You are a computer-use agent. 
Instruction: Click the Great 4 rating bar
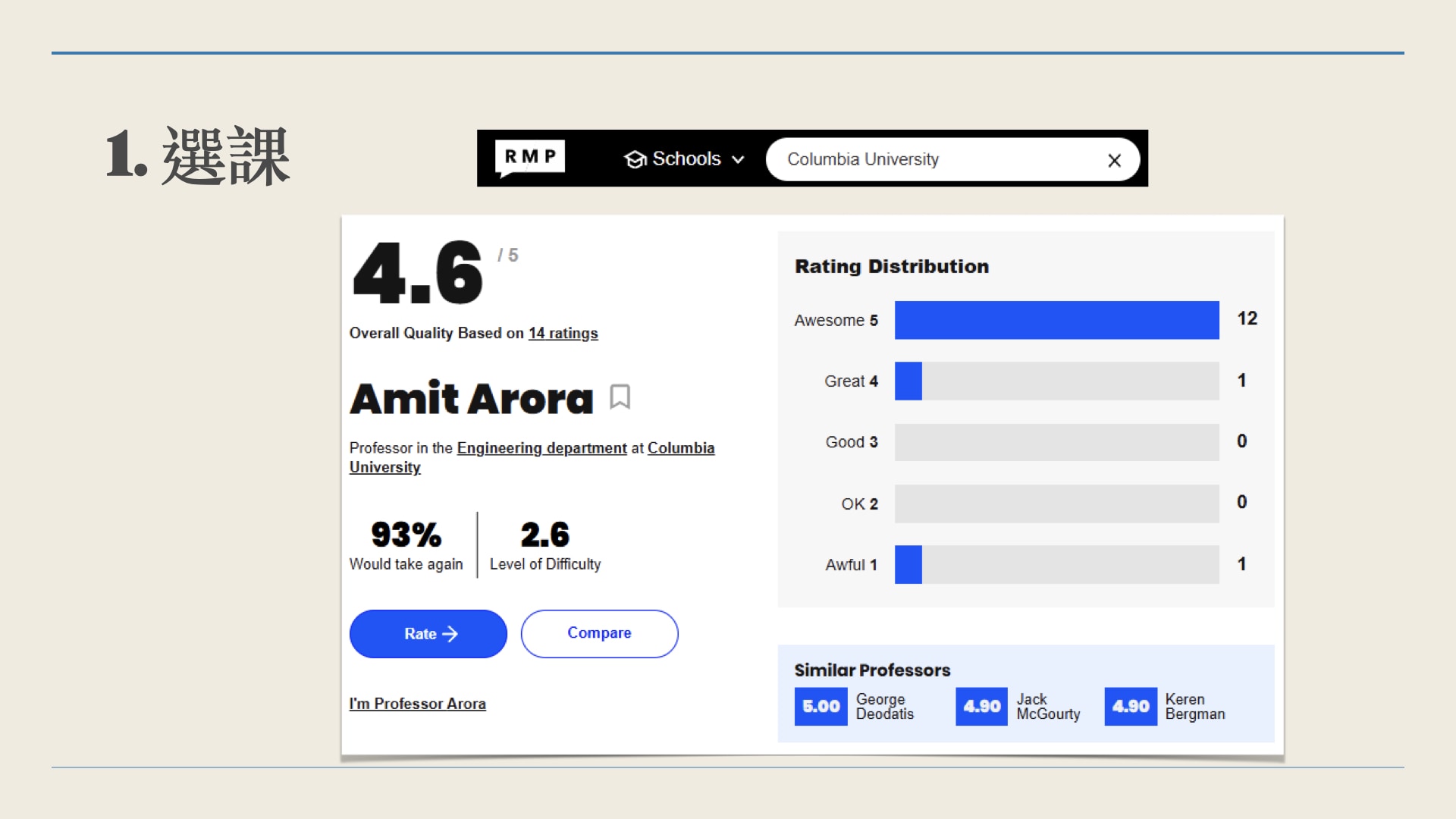pyautogui.click(x=1057, y=381)
